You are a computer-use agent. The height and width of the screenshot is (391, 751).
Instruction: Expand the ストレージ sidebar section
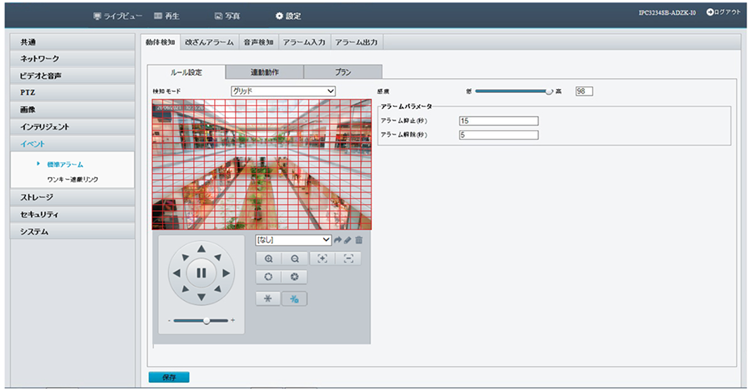coord(72,197)
